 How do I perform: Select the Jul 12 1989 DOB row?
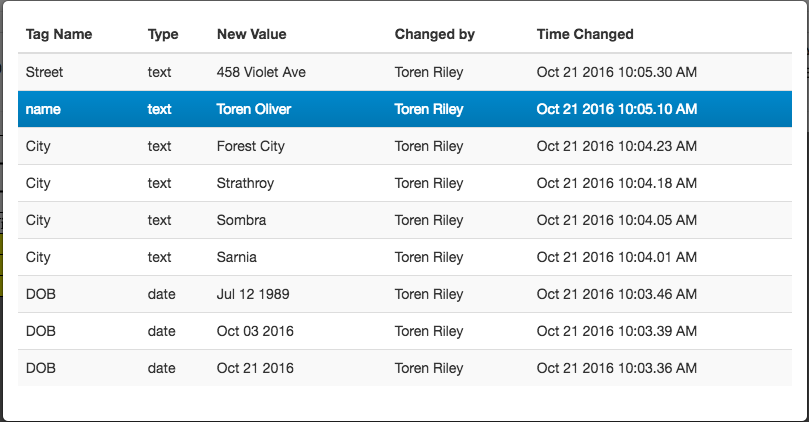point(404,294)
